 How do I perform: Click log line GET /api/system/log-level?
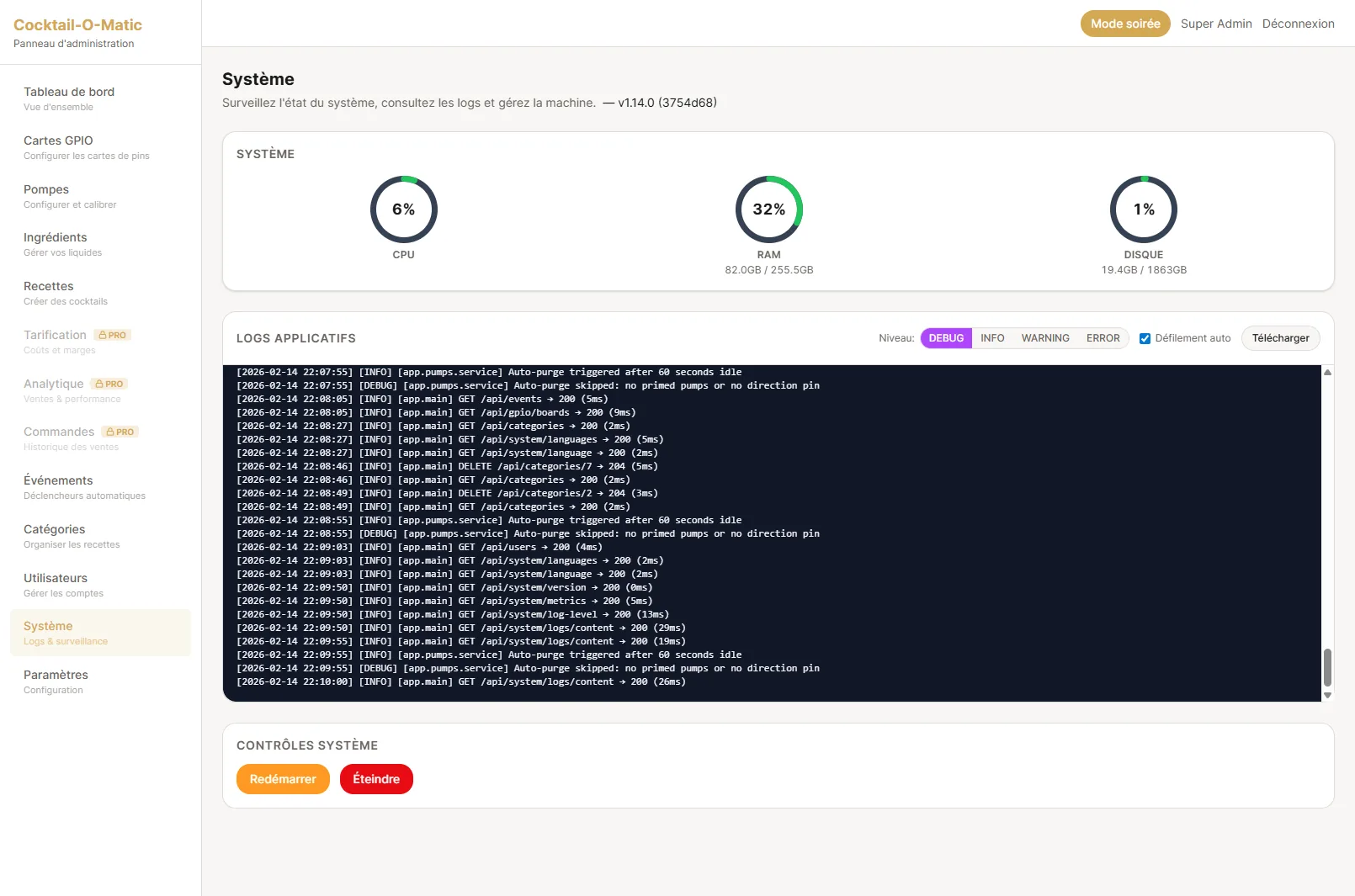(453, 614)
